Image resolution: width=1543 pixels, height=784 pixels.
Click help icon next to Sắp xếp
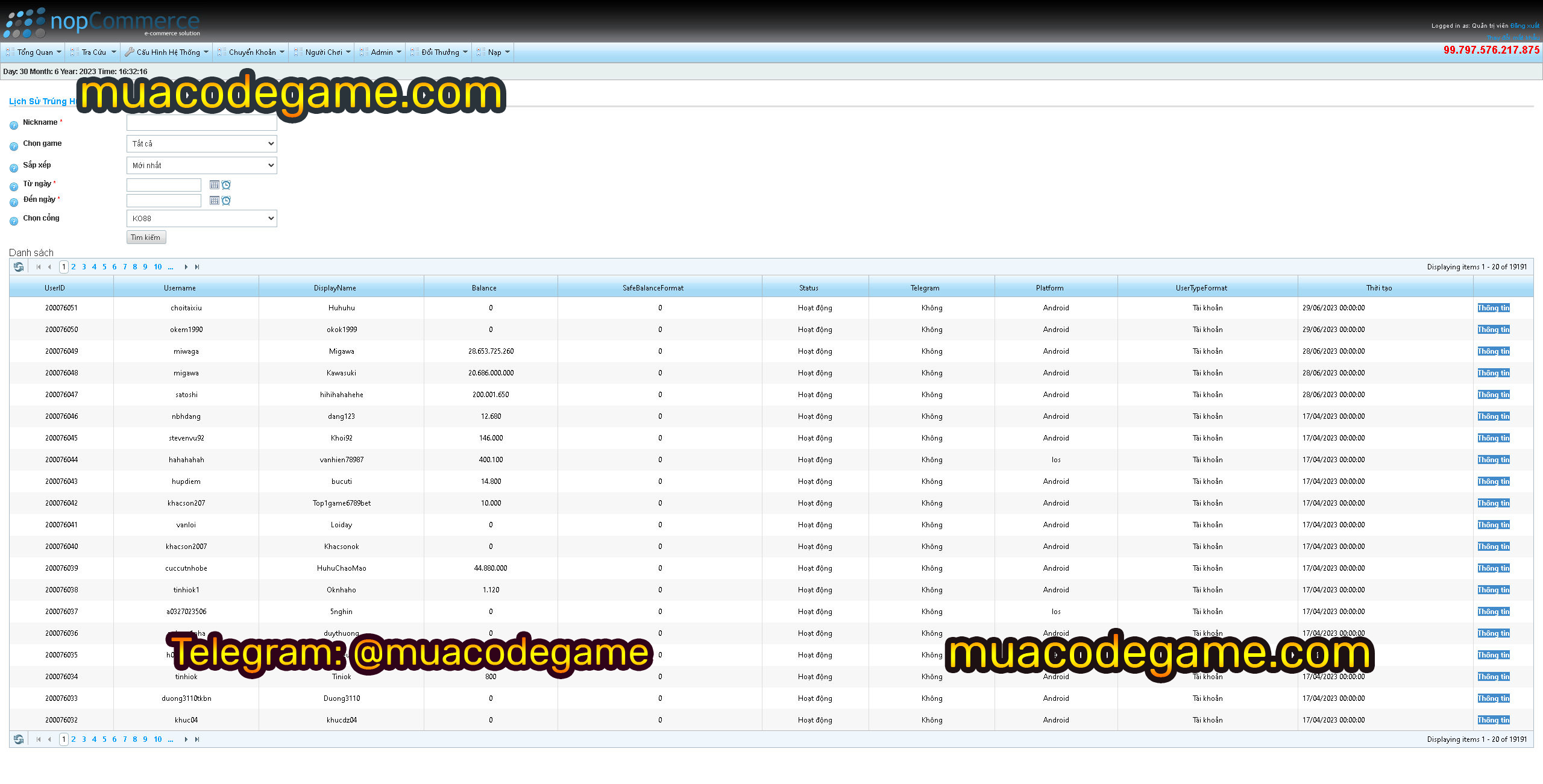coord(14,168)
